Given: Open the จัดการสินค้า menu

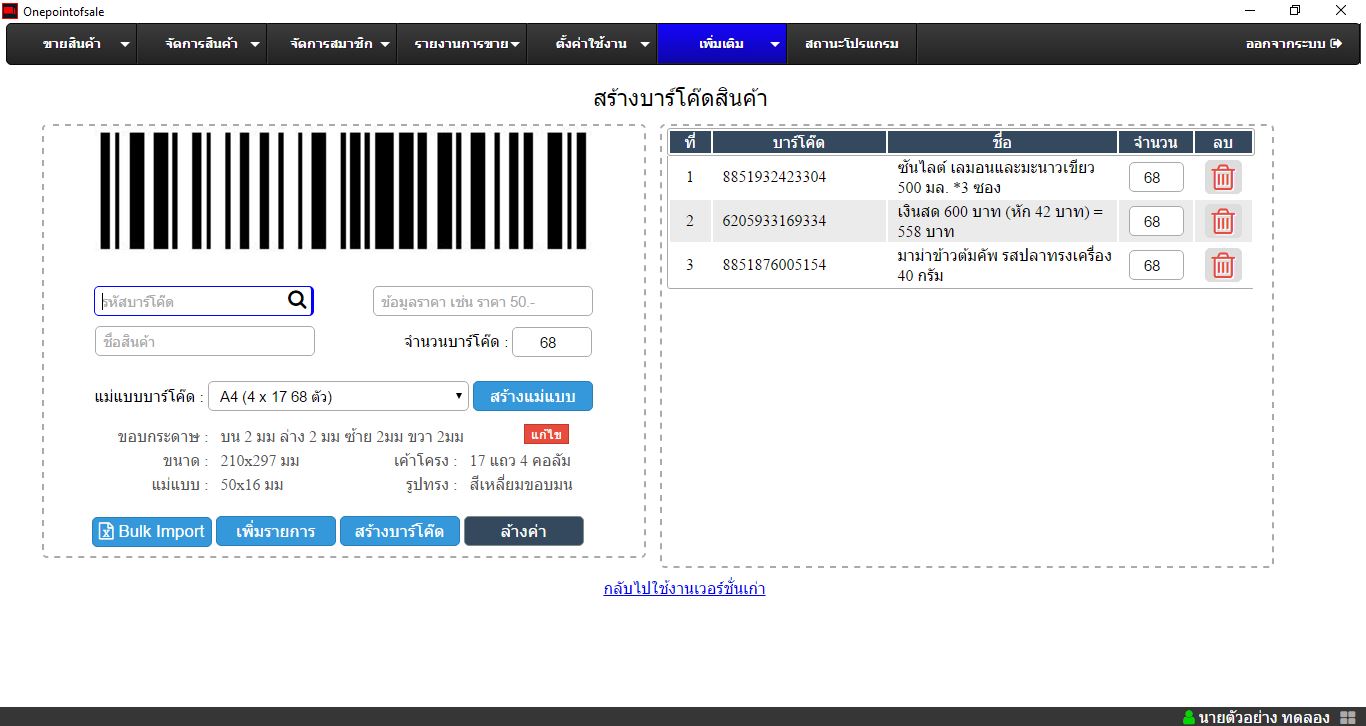Looking at the screenshot, I should click(201, 44).
